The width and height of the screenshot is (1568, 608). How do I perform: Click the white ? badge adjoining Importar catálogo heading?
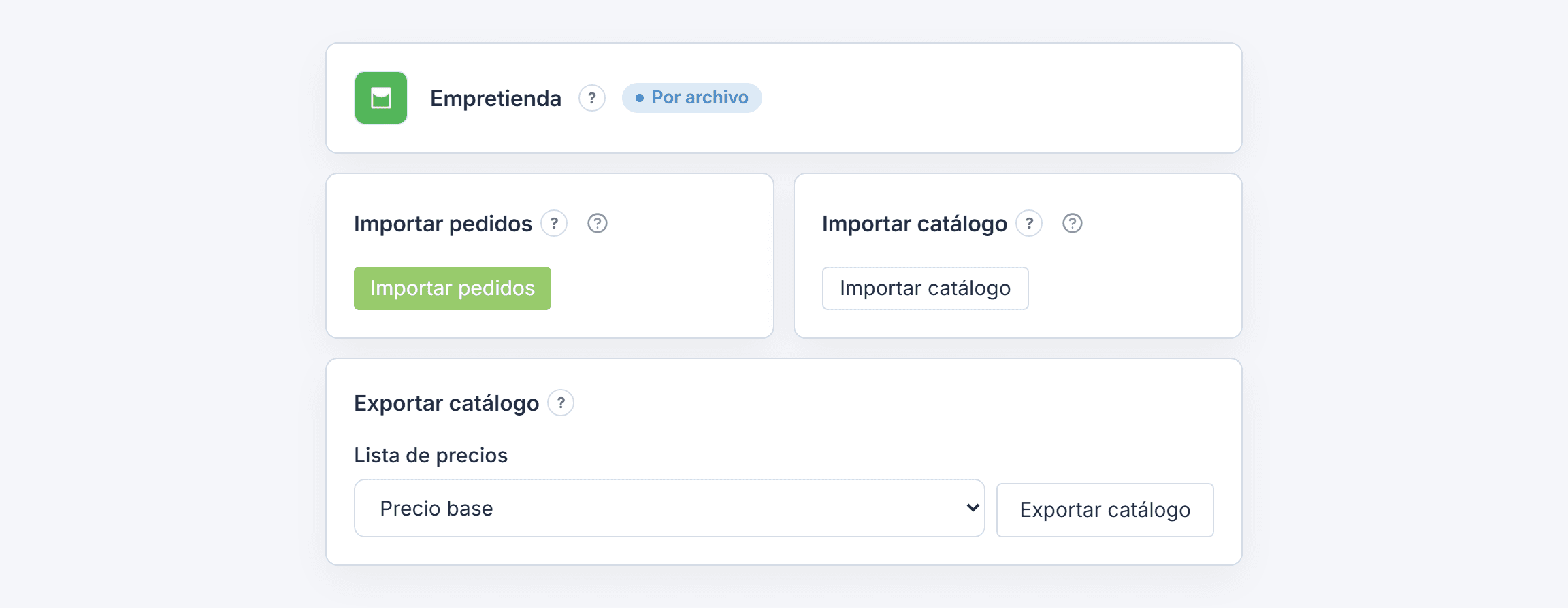tap(1029, 223)
